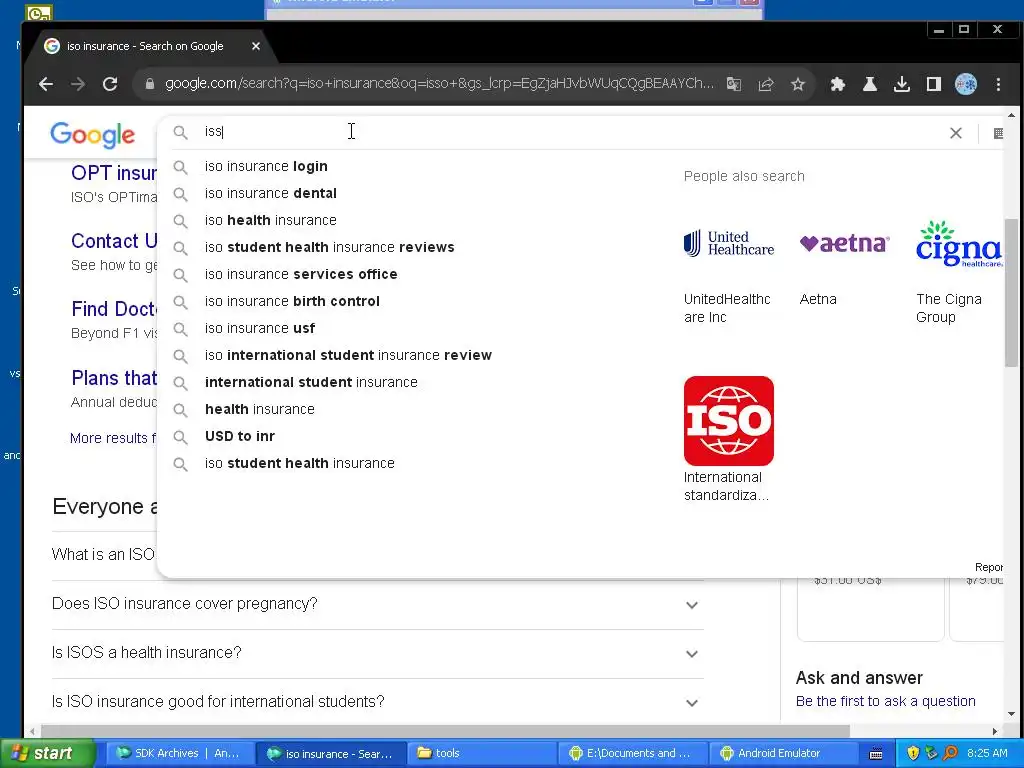Viewport: 1024px width, 768px height.
Task: Select the UnitedHealthcare logo thumbnail
Action: [729, 244]
